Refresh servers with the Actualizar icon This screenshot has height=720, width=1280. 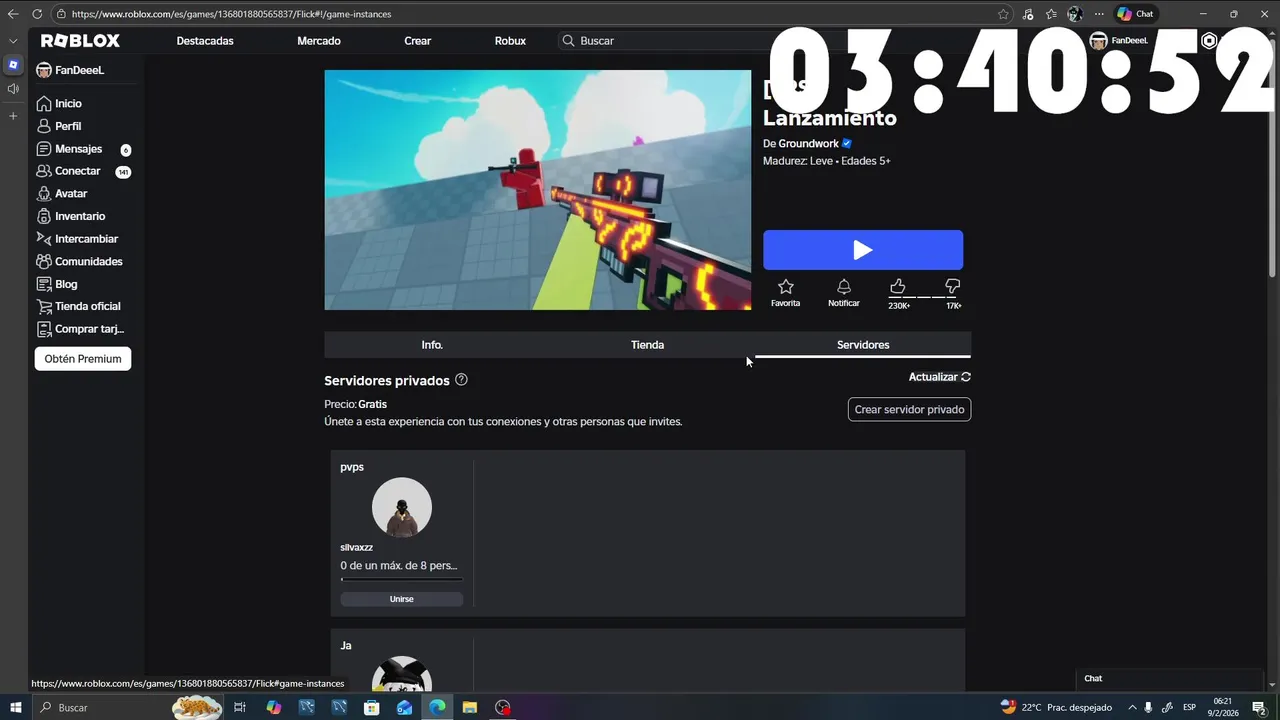966,377
